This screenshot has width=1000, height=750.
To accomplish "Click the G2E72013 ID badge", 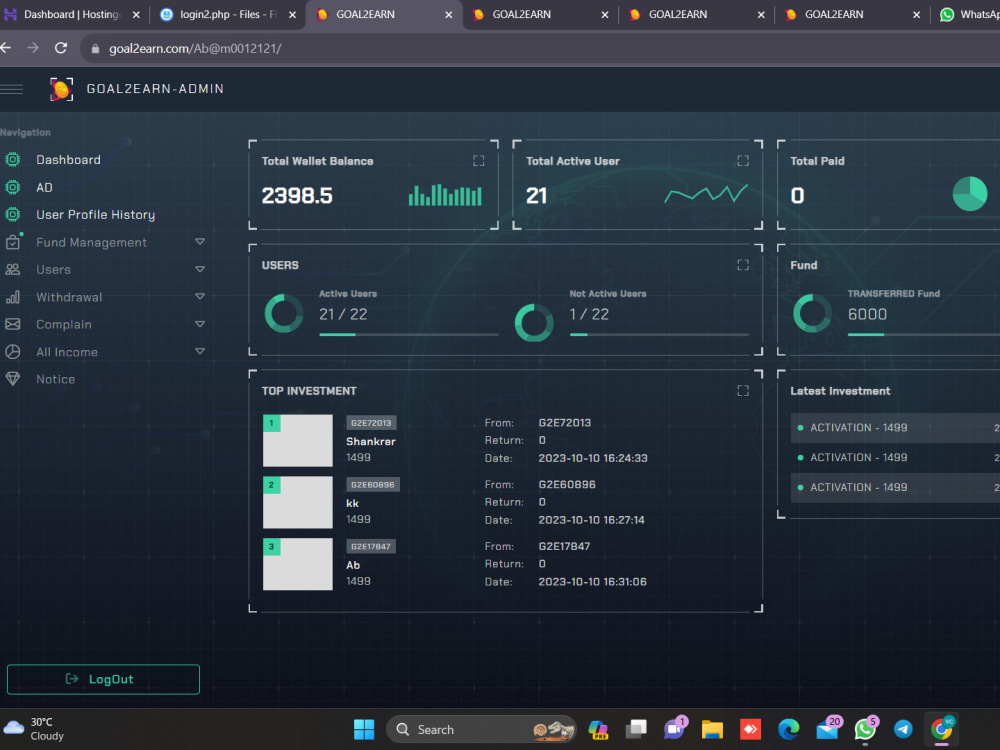I will (371, 423).
